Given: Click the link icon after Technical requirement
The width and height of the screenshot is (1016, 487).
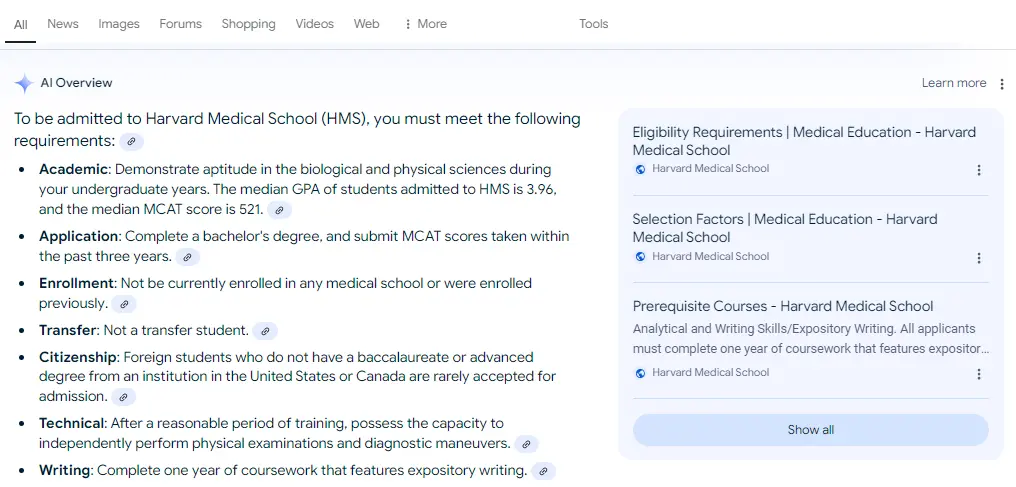Looking at the screenshot, I should [526, 444].
